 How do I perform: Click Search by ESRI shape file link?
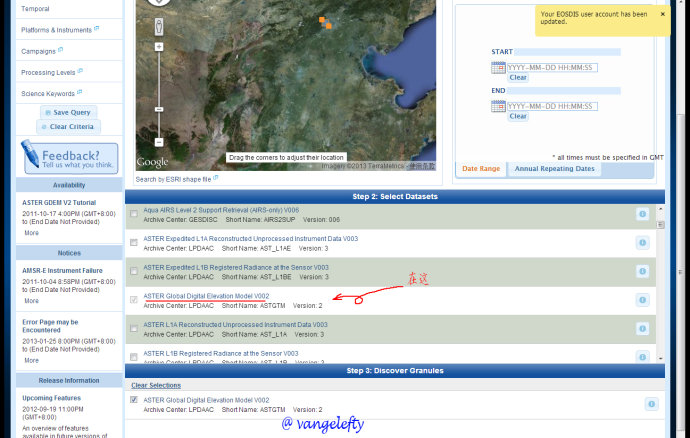click(173, 180)
